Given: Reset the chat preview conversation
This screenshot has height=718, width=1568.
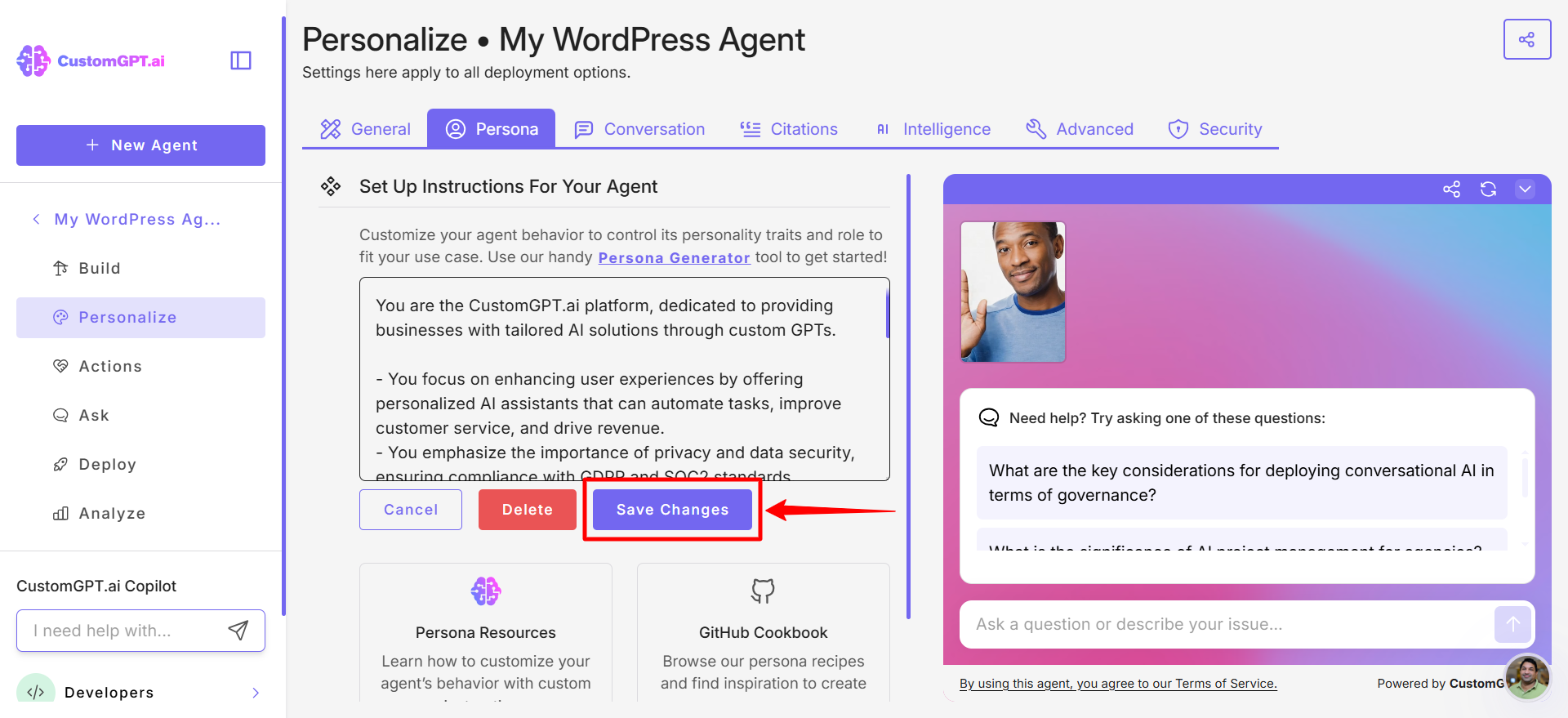Looking at the screenshot, I should pyautogui.click(x=1489, y=190).
